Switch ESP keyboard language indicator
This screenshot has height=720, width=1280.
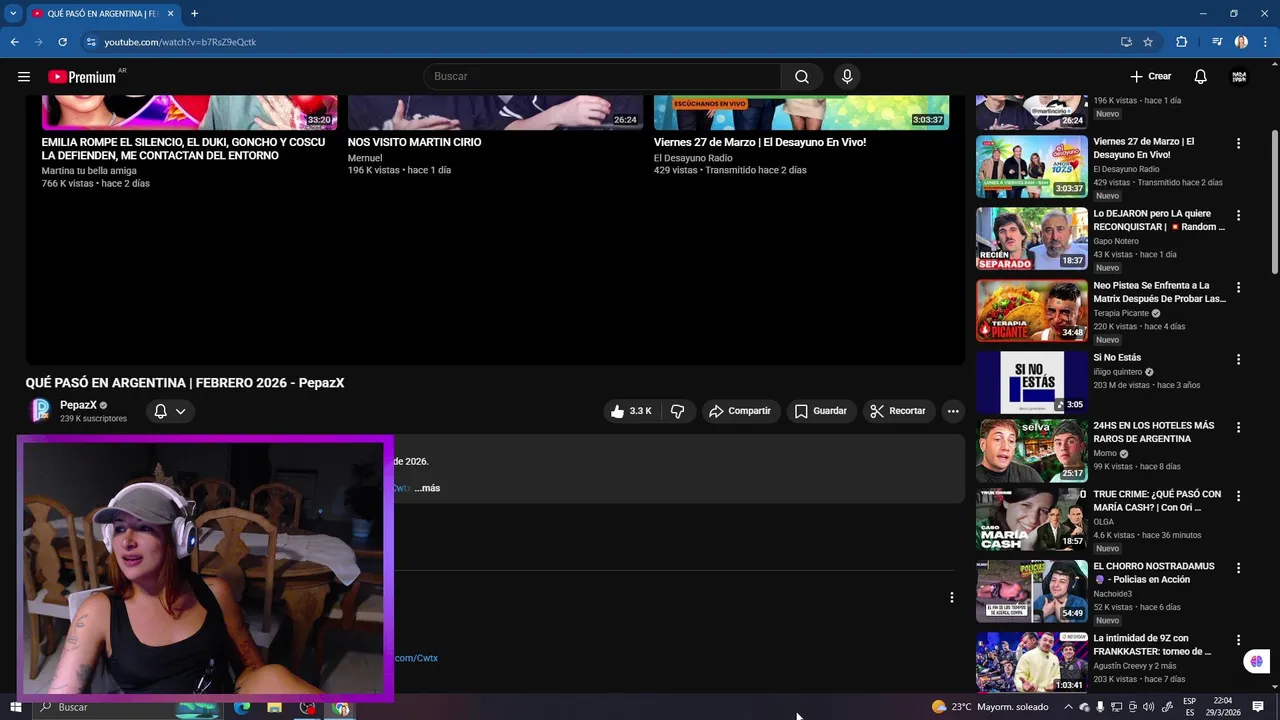coord(1189,707)
